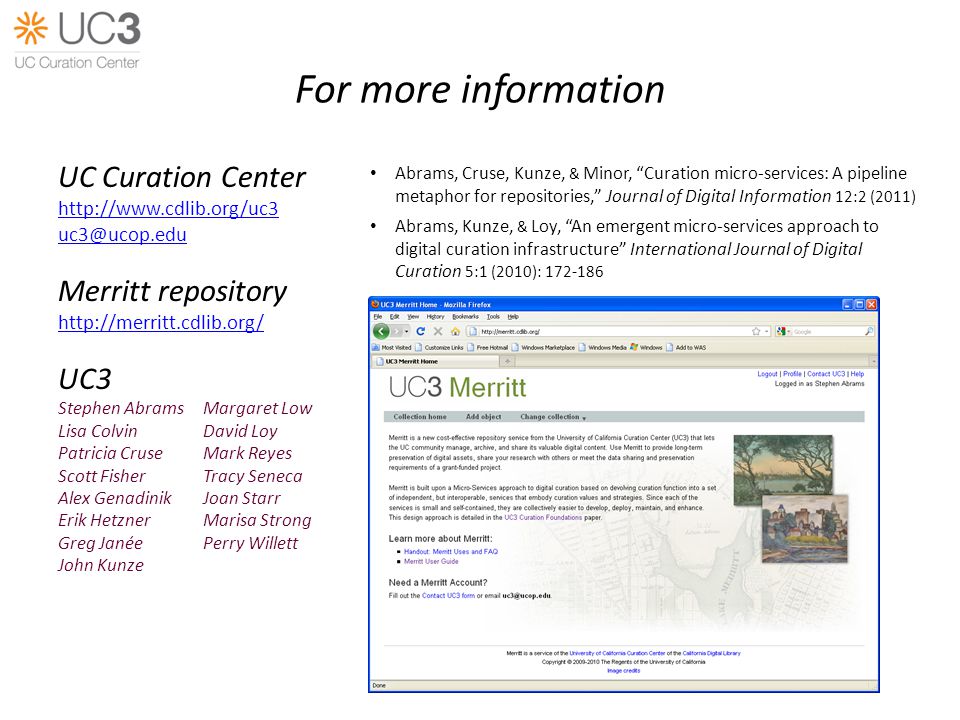Click "Done" in browser status bar

pyautogui.click(x=379, y=686)
